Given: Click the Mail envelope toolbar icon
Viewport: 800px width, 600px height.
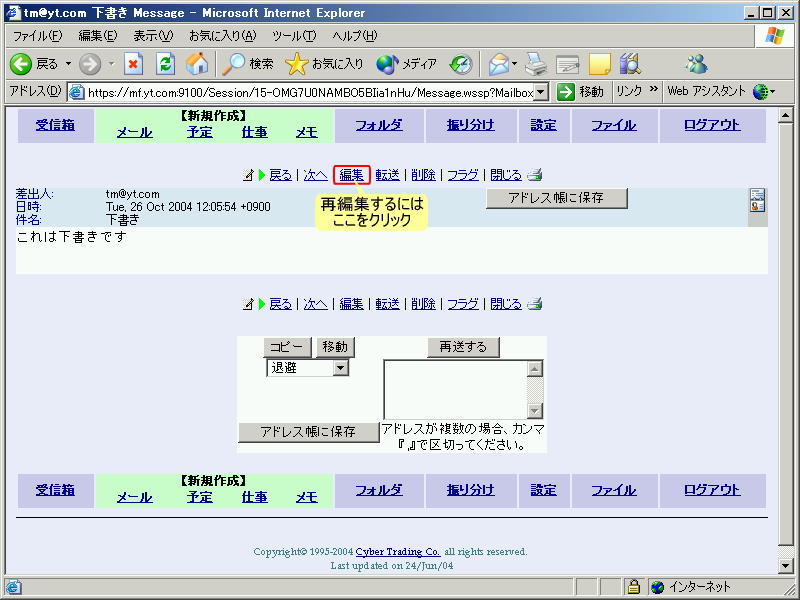Looking at the screenshot, I should (x=497, y=64).
